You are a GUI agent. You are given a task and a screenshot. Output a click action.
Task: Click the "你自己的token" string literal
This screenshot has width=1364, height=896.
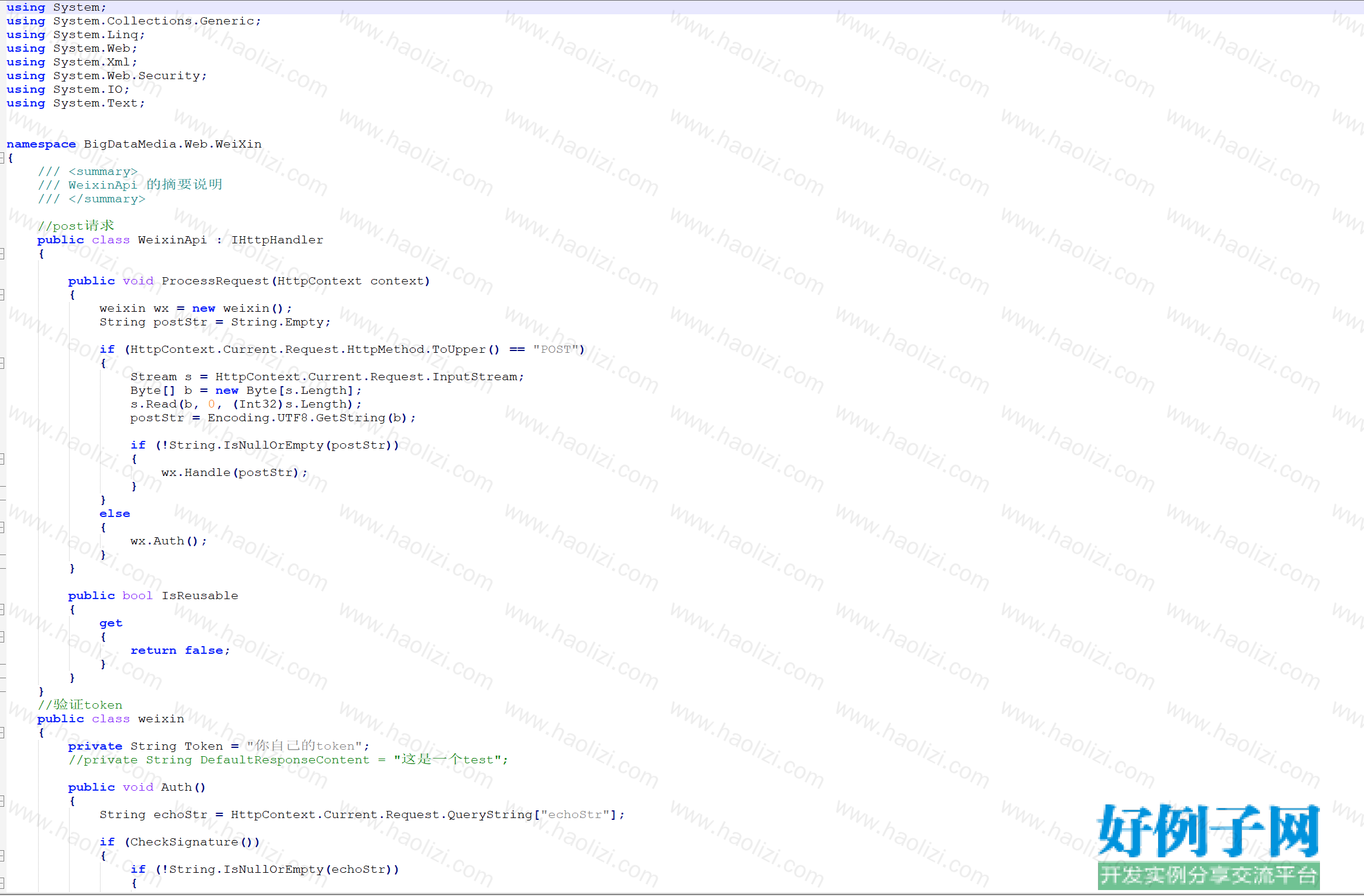(x=305, y=746)
